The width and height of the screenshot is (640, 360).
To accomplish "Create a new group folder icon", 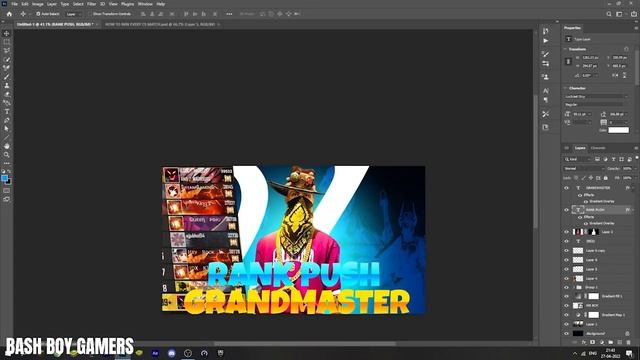I will (611, 342).
